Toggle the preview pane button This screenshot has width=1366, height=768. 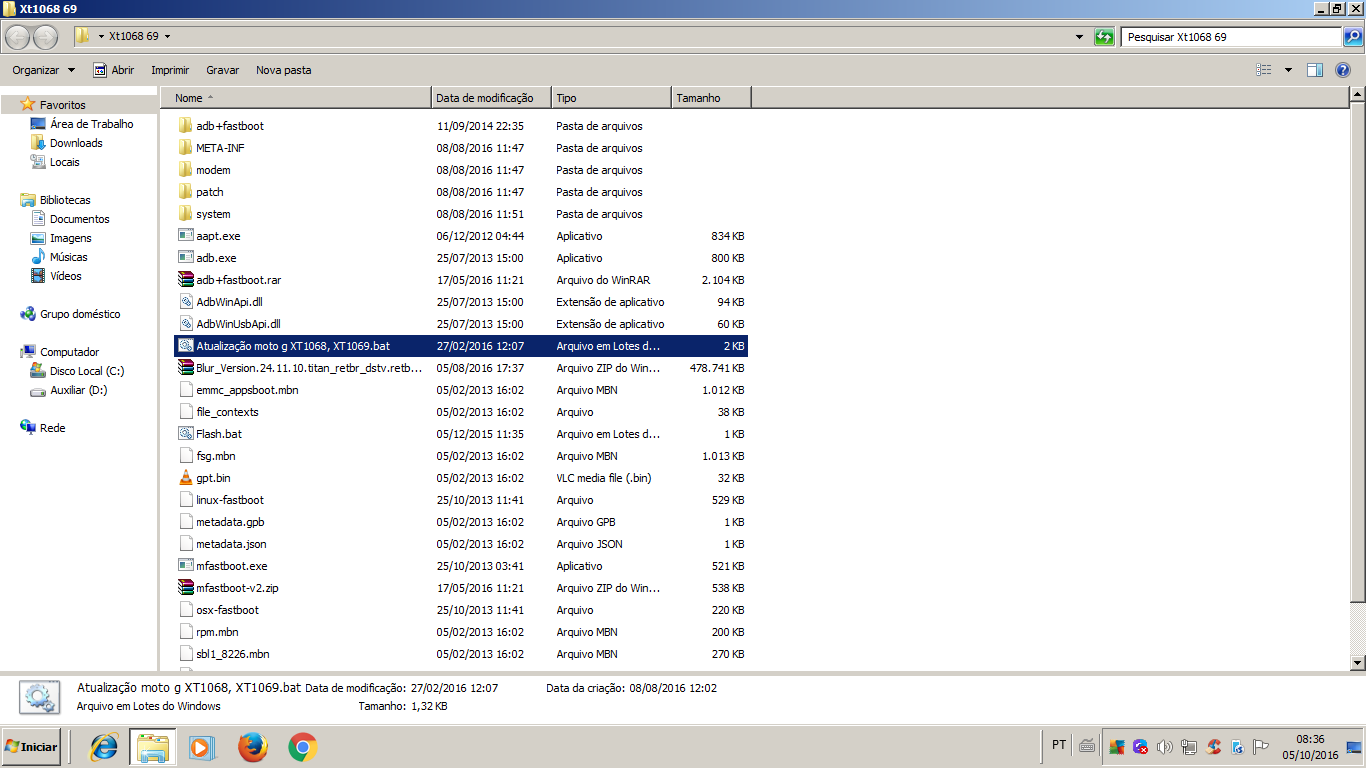(x=1315, y=70)
